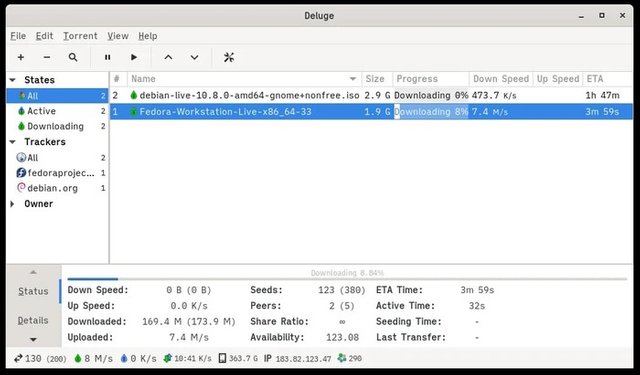Click the 7.4 M/s down speed cell
Viewport: 640px width, 375px height.
pyautogui.click(x=490, y=111)
